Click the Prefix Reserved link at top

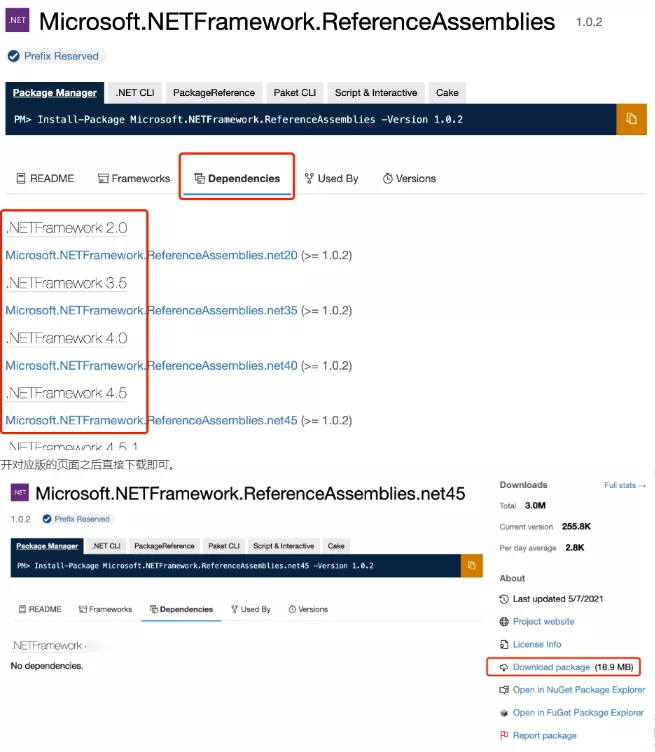(x=61, y=56)
